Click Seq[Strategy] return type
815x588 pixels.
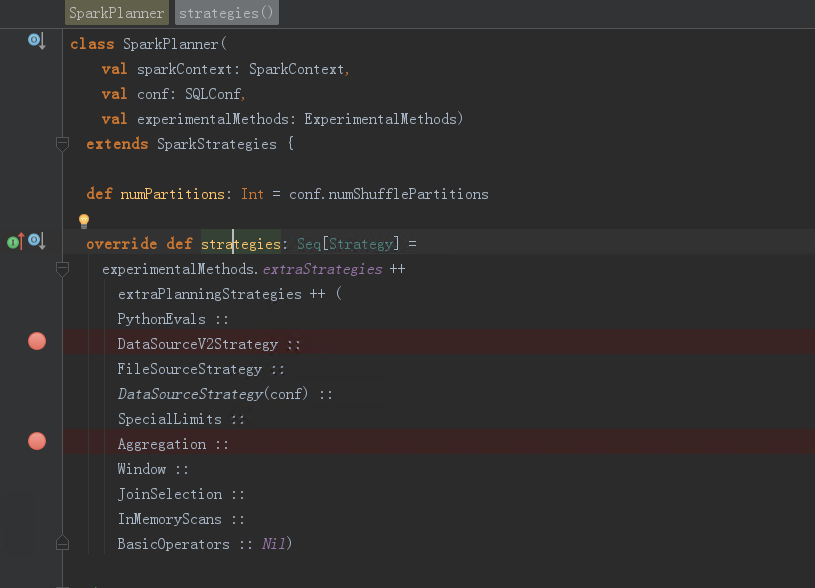coord(348,244)
